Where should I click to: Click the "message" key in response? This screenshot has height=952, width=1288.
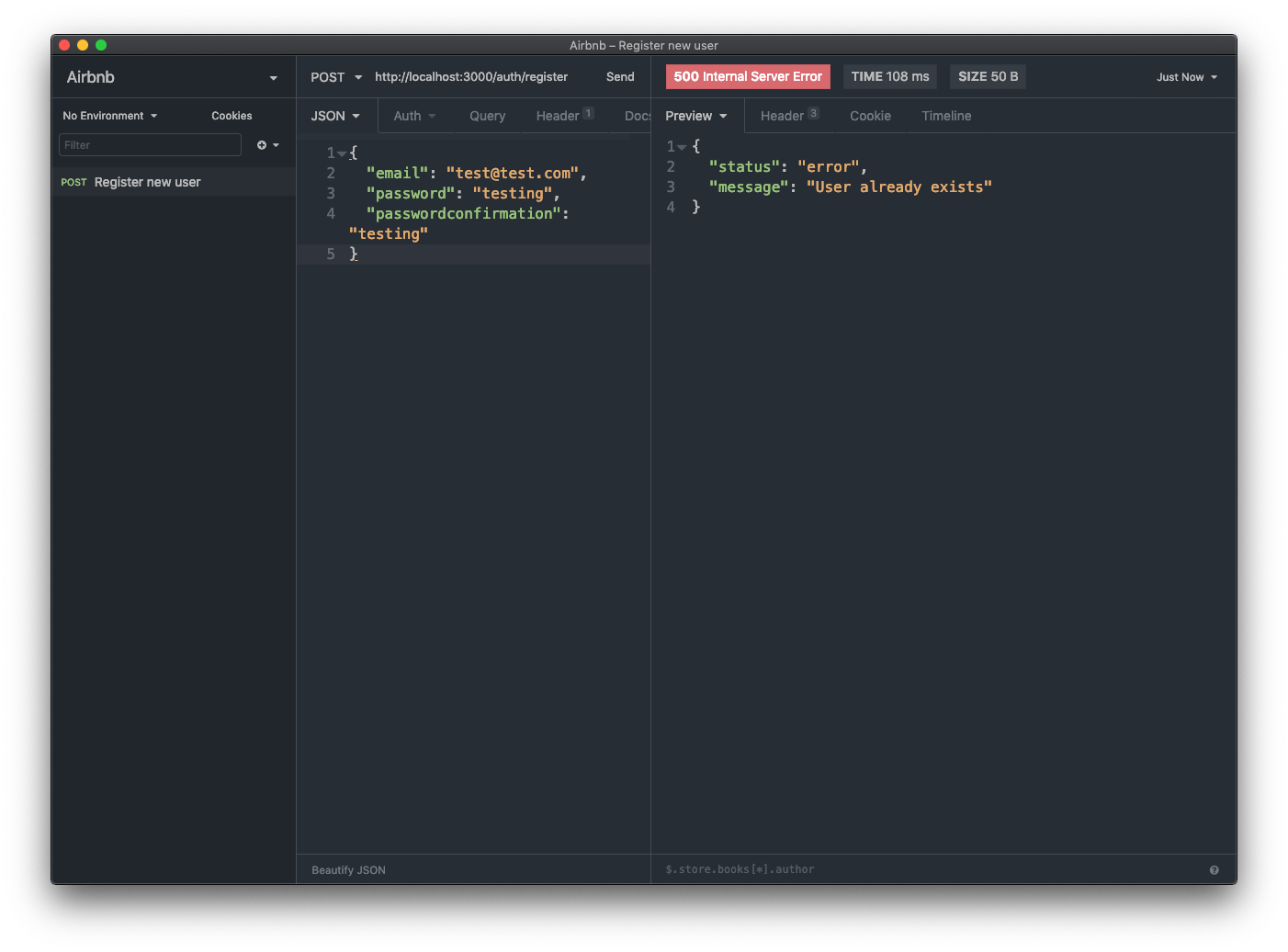click(x=750, y=187)
